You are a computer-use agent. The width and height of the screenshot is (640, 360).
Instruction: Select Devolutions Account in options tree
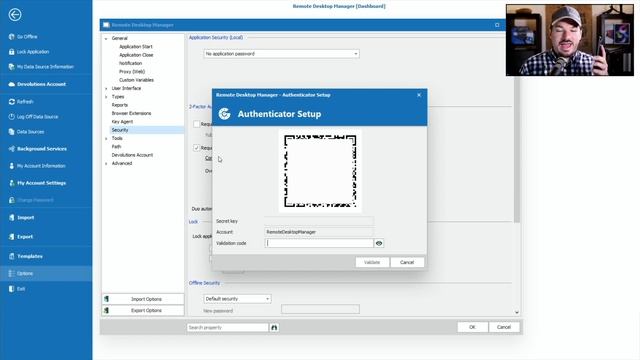click(x=132, y=155)
